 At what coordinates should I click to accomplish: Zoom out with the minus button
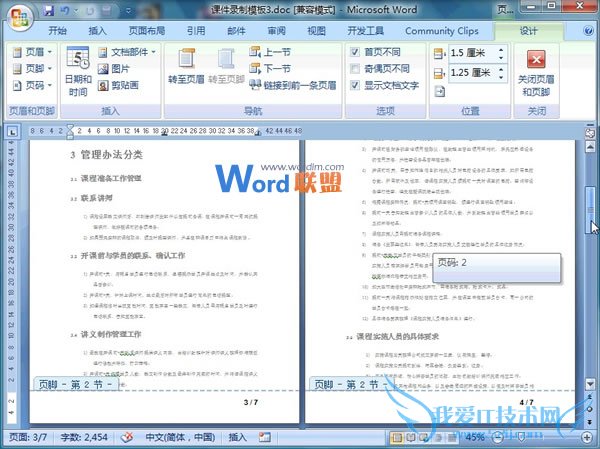pyautogui.click(x=497, y=437)
